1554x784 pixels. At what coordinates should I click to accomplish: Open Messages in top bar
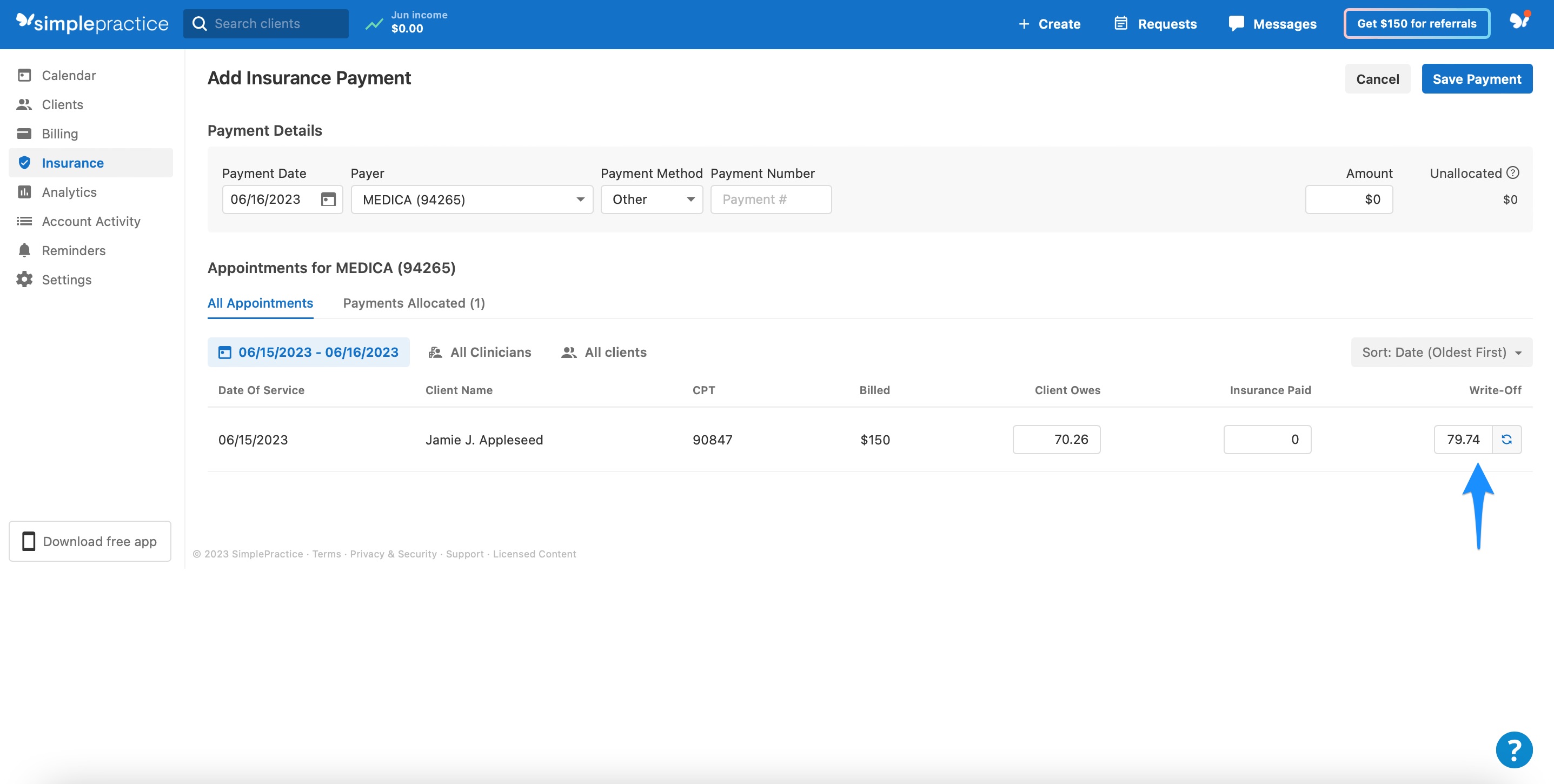[x=1272, y=24]
